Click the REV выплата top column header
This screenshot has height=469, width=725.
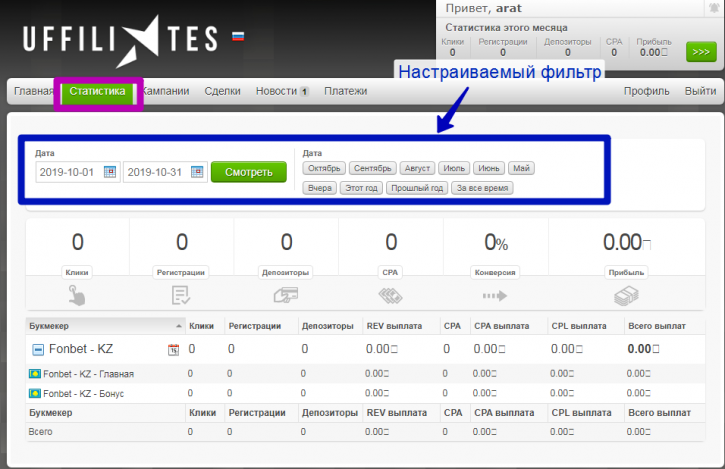coord(394,326)
